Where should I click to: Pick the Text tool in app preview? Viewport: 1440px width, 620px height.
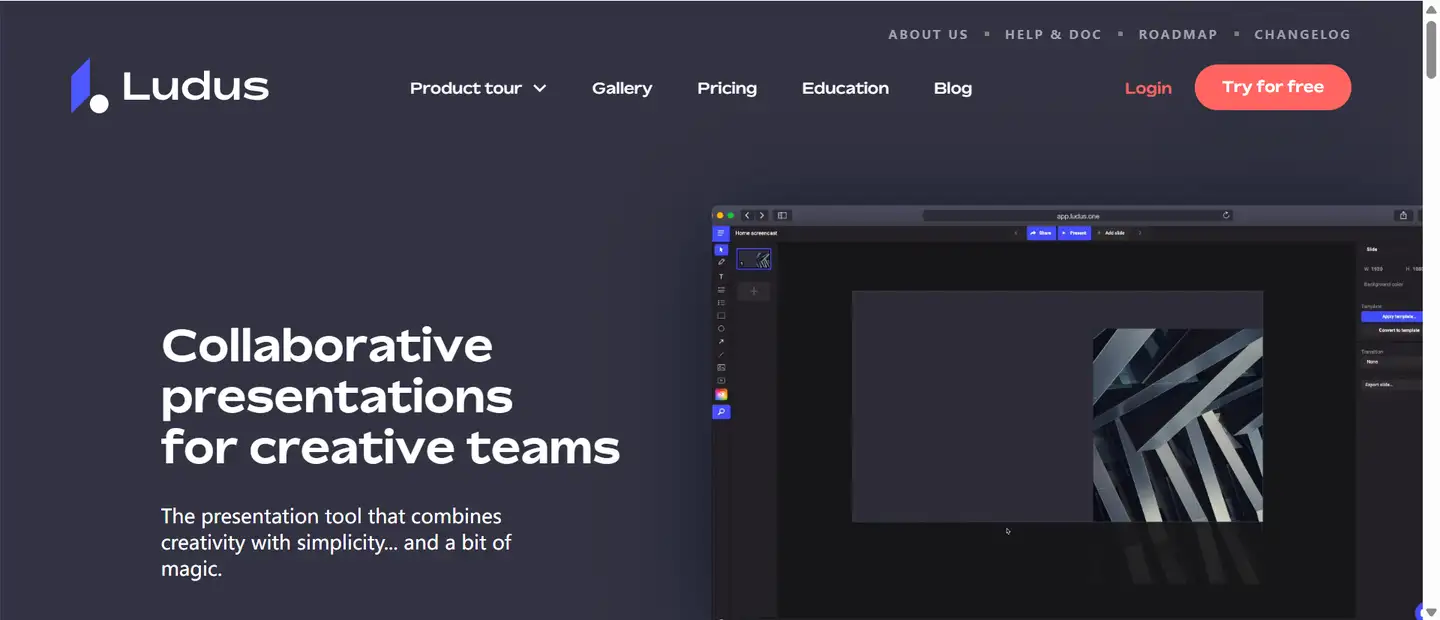(721, 276)
